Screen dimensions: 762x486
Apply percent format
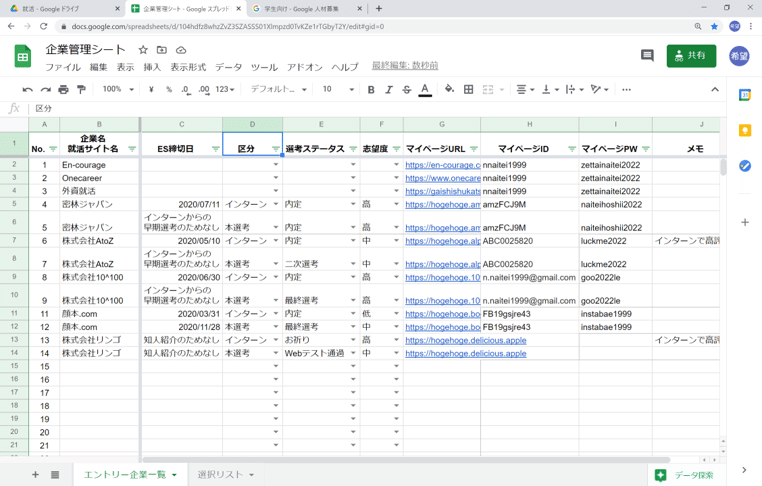point(169,89)
